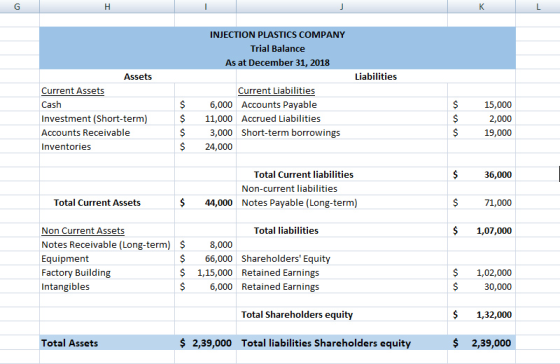Viewport: 560px width, 364px height.
Task: Select the Retained Earnings 1,02,000 amount
Action: coord(481,273)
